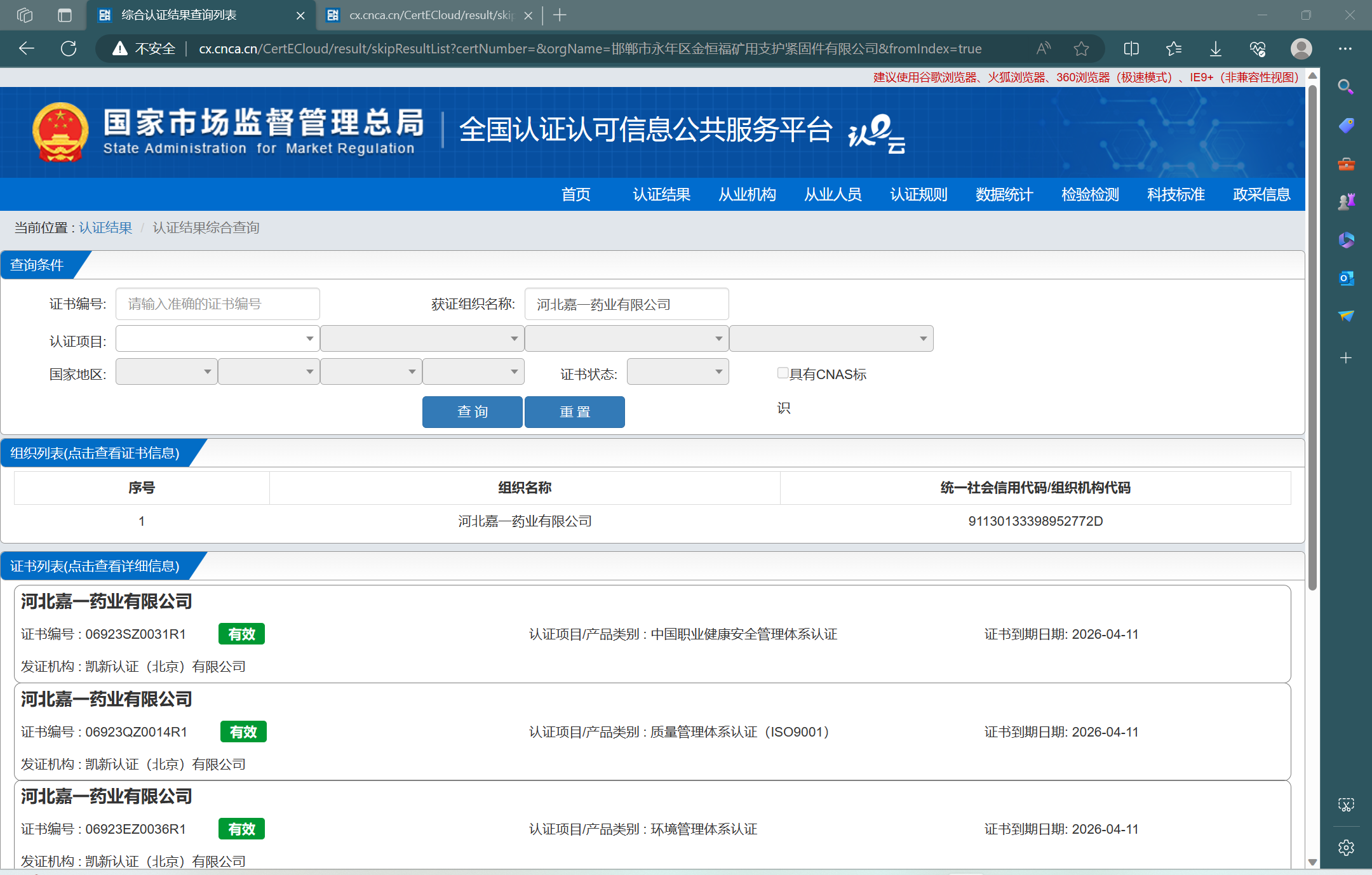Open the favorites list icon
Screen dimensions: 1372x875
1173,48
